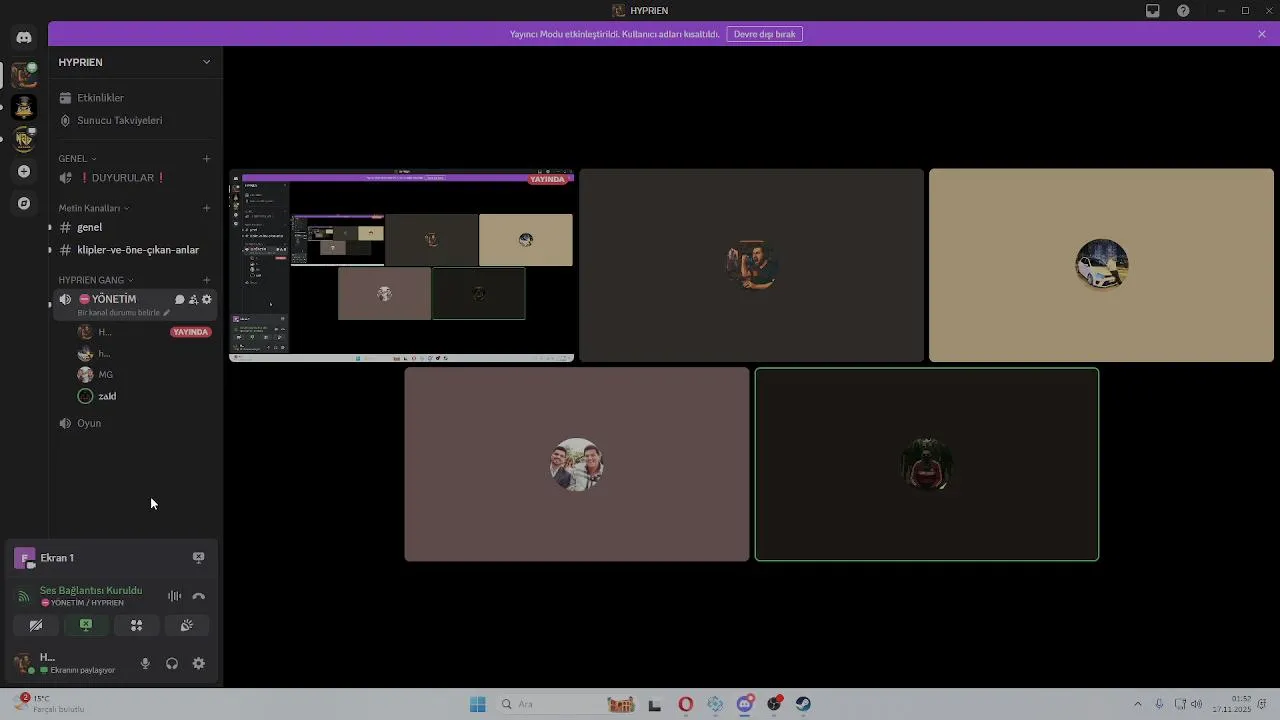This screenshot has height=720, width=1280.
Task: Click the Add a Server plus icon
Action: pos(24,171)
